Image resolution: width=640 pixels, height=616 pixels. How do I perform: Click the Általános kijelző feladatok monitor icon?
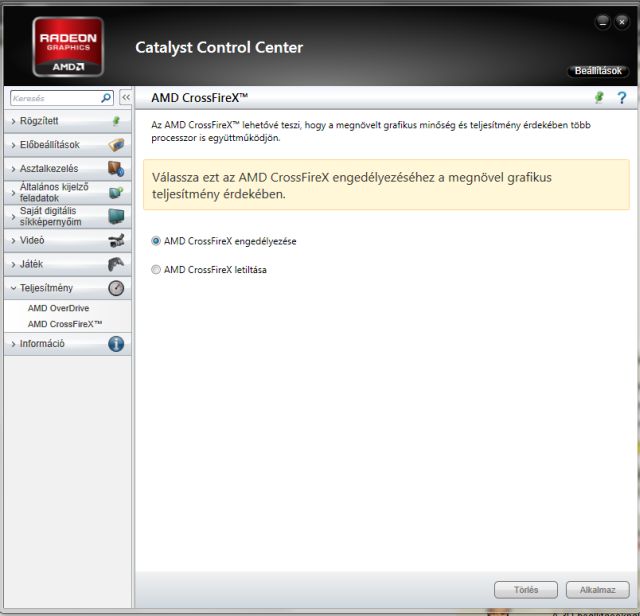tap(116, 192)
